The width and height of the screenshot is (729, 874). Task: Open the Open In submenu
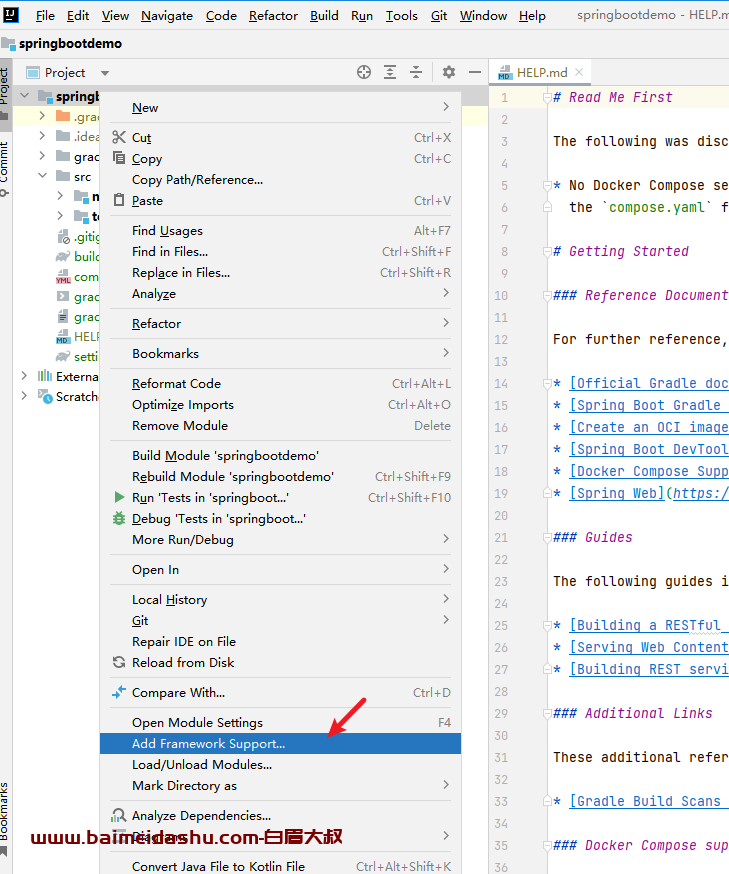click(280, 570)
